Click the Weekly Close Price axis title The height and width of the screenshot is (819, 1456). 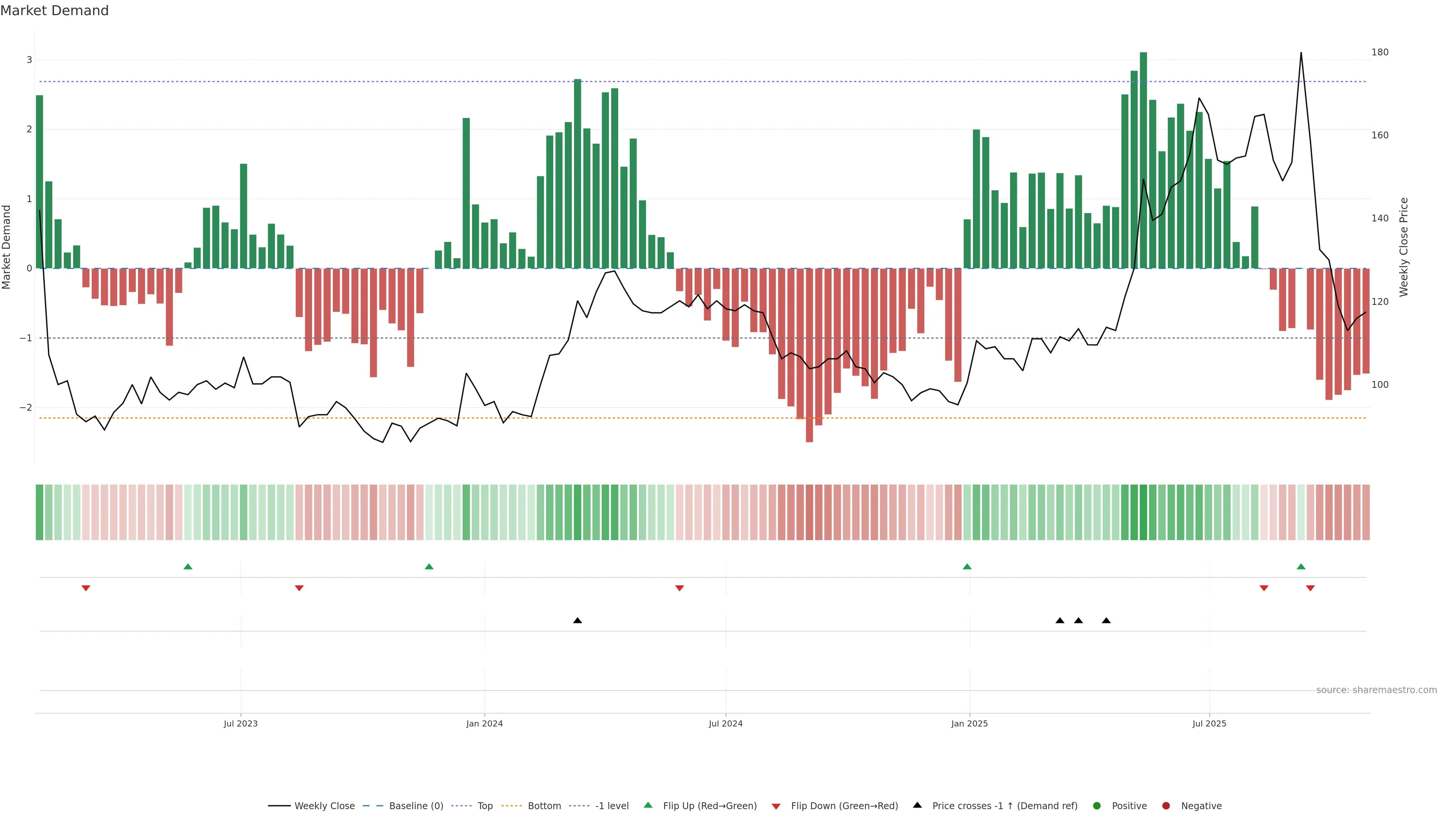coord(1404,247)
